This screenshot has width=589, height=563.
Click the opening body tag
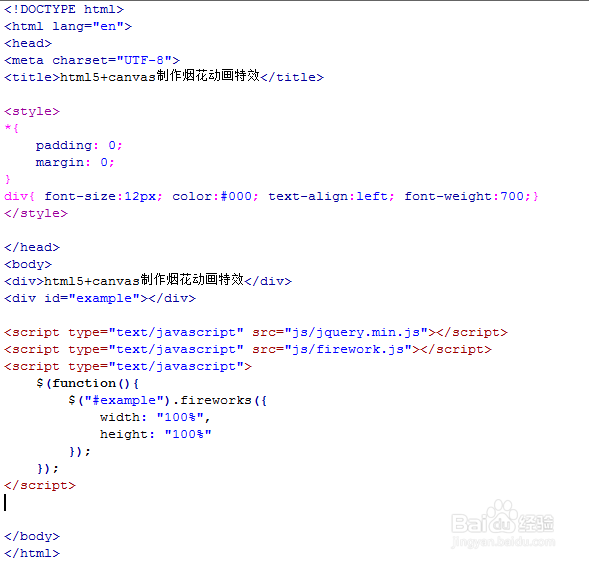(28, 264)
